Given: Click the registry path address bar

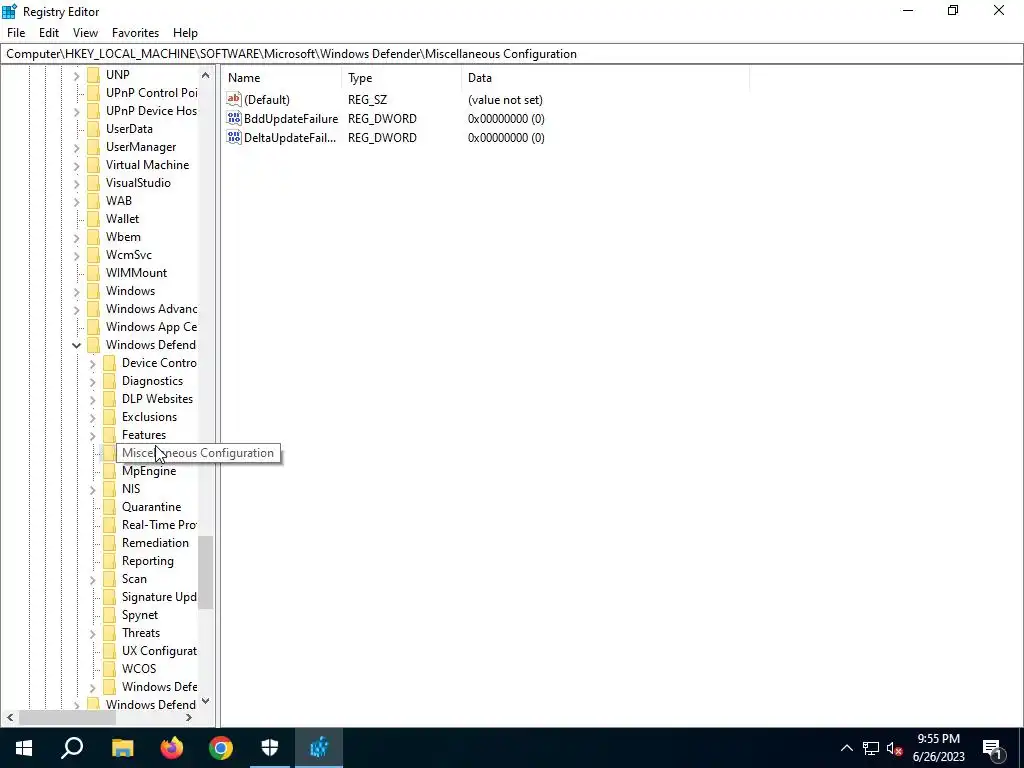Looking at the screenshot, I should (511, 54).
